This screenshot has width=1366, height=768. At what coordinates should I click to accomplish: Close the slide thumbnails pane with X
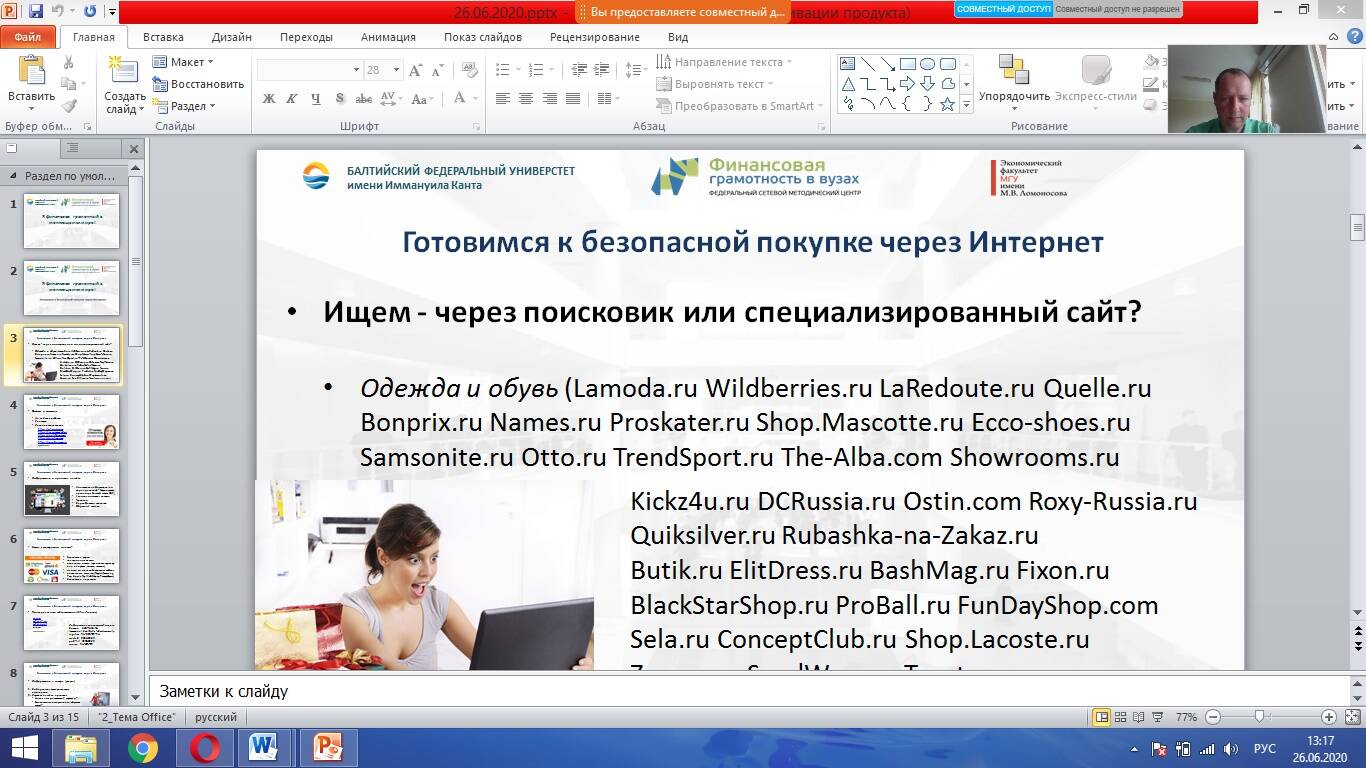click(x=134, y=149)
